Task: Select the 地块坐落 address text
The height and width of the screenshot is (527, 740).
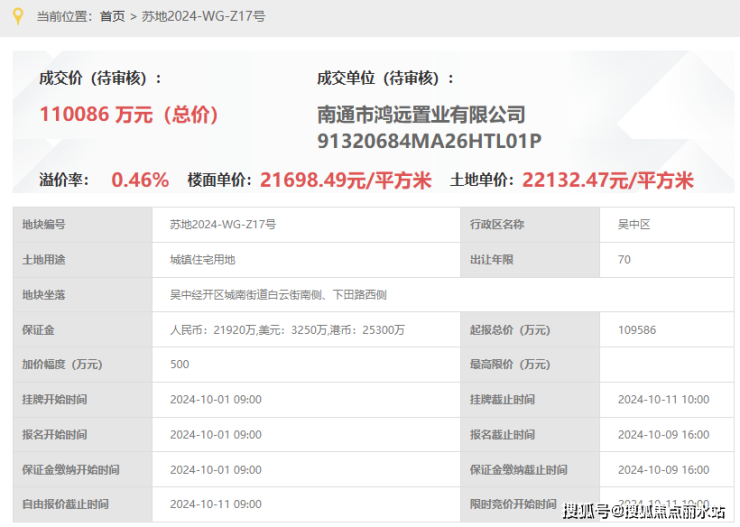Action: tap(278, 295)
